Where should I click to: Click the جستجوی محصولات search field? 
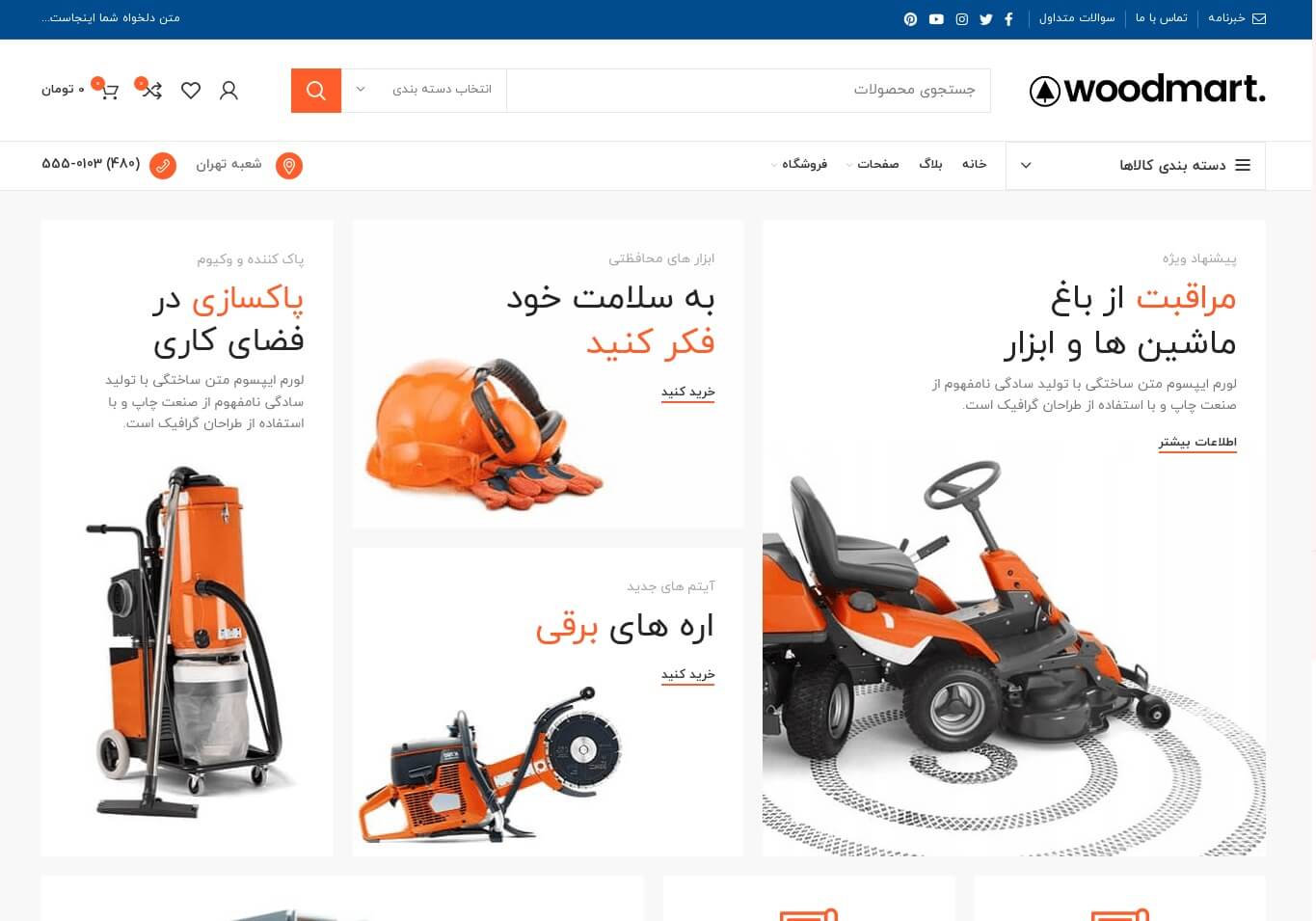(748, 91)
